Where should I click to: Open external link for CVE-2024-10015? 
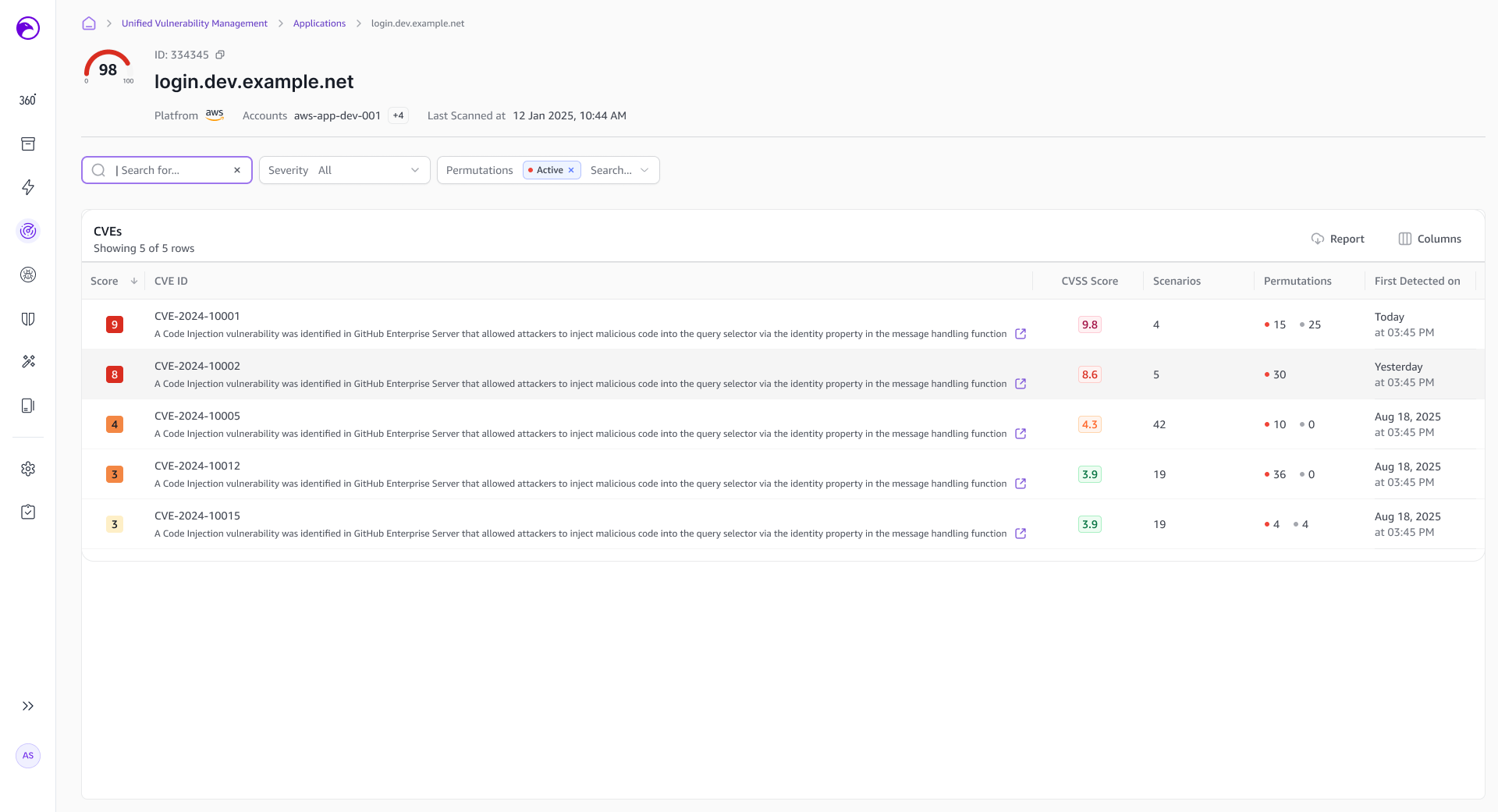click(x=1021, y=534)
